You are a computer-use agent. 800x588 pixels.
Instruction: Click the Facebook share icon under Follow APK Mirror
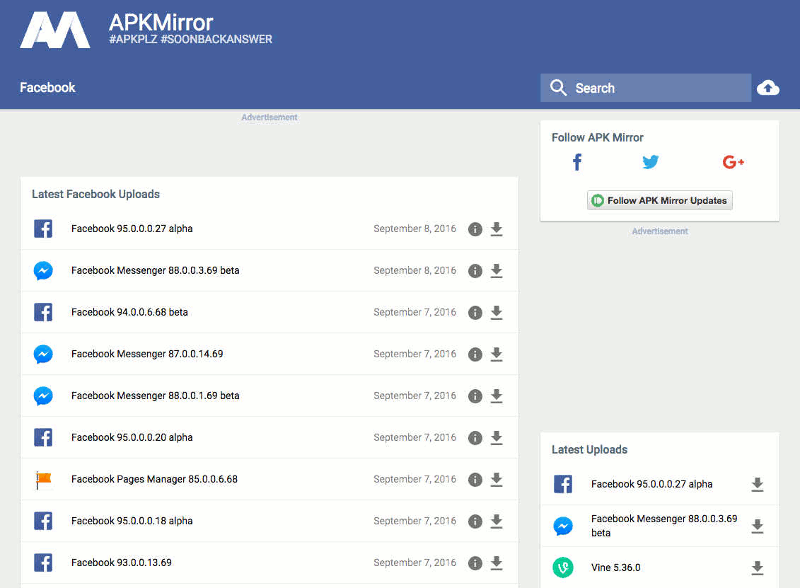(x=576, y=161)
